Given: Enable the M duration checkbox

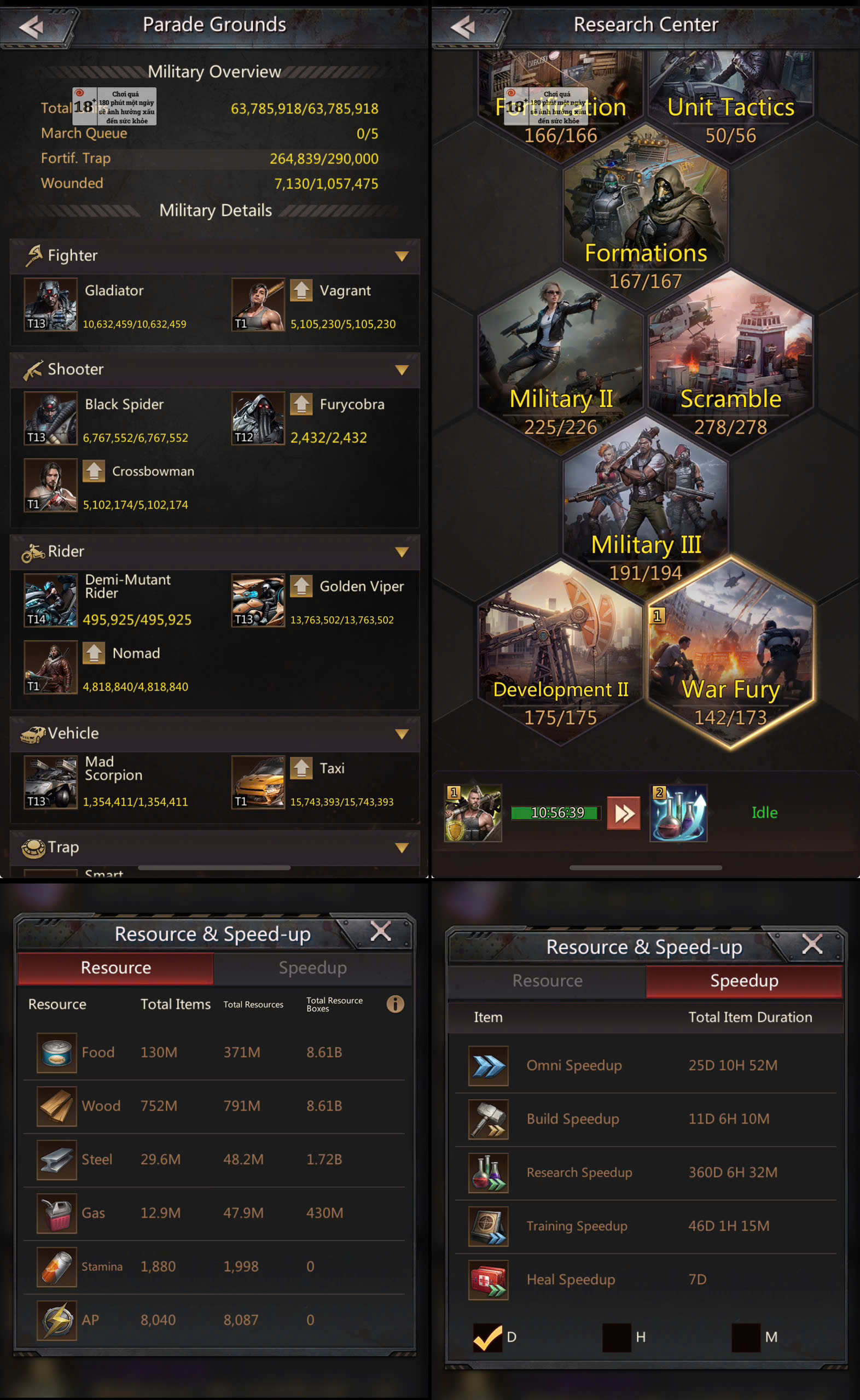Looking at the screenshot, I should [x=746, y=1337].
